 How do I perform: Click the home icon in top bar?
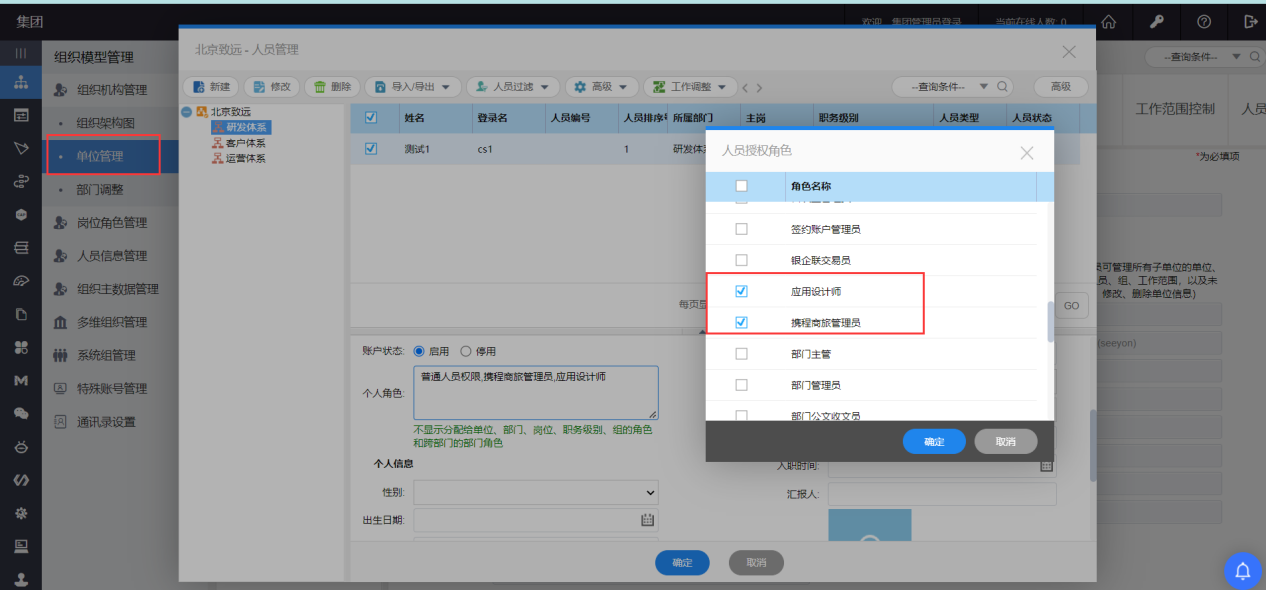tap(1108, 21)
